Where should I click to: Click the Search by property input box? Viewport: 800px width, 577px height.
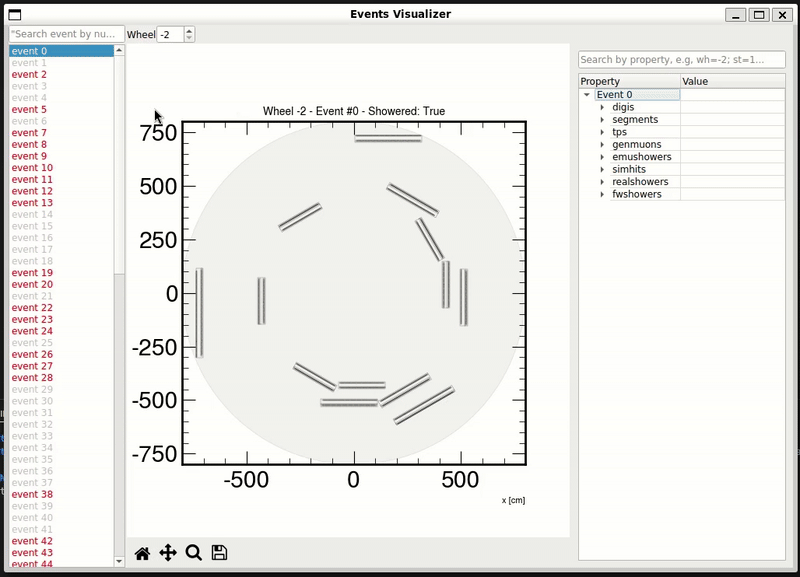click(x=681, y=60)
